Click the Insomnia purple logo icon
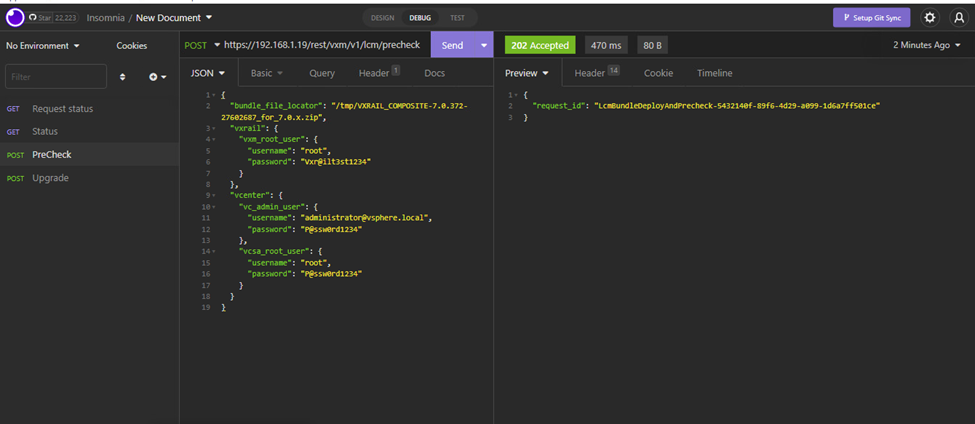The width and height of the screenshot is (975, 424). pos(15,17)
